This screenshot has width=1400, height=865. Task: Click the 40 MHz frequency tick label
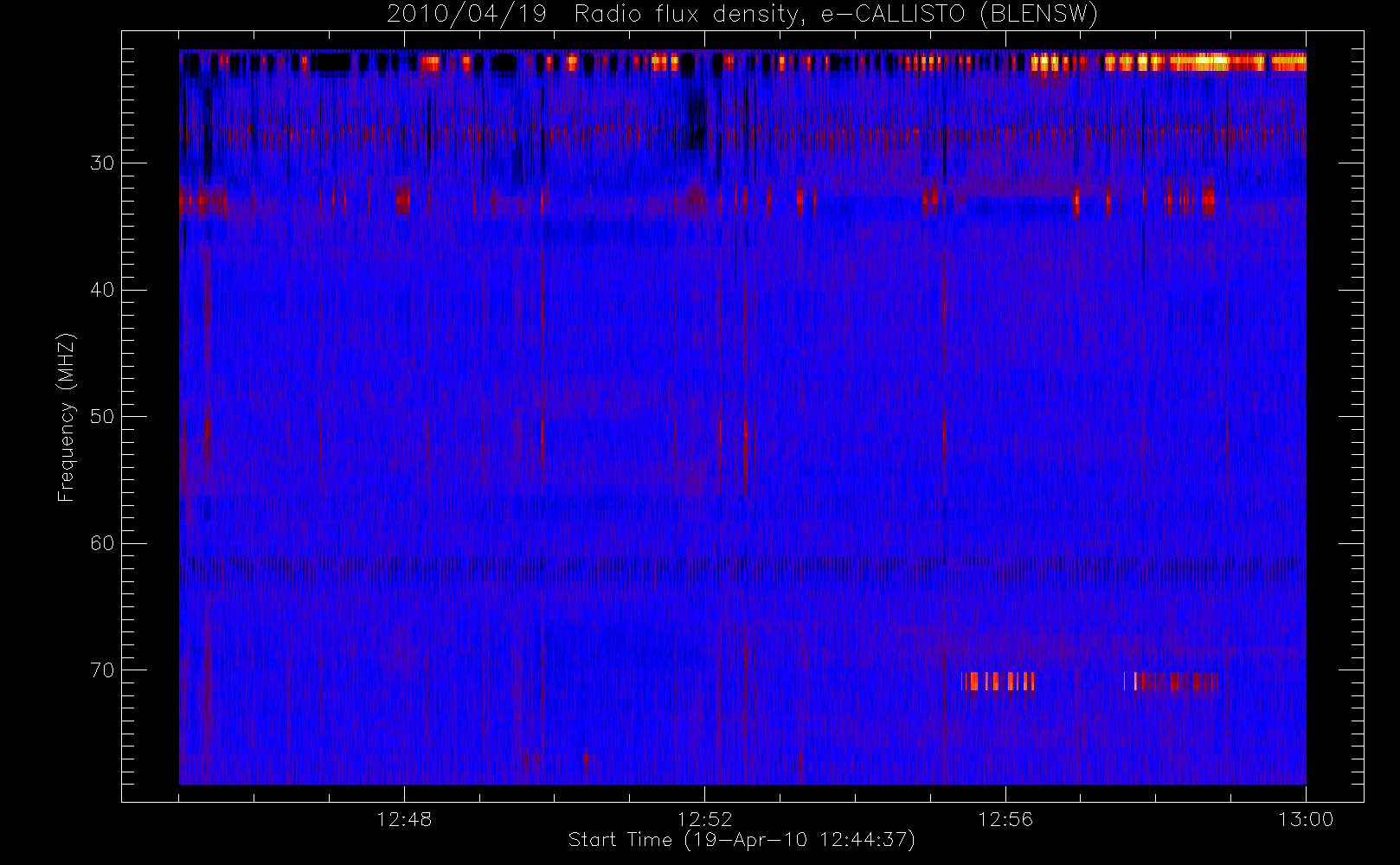102,290
